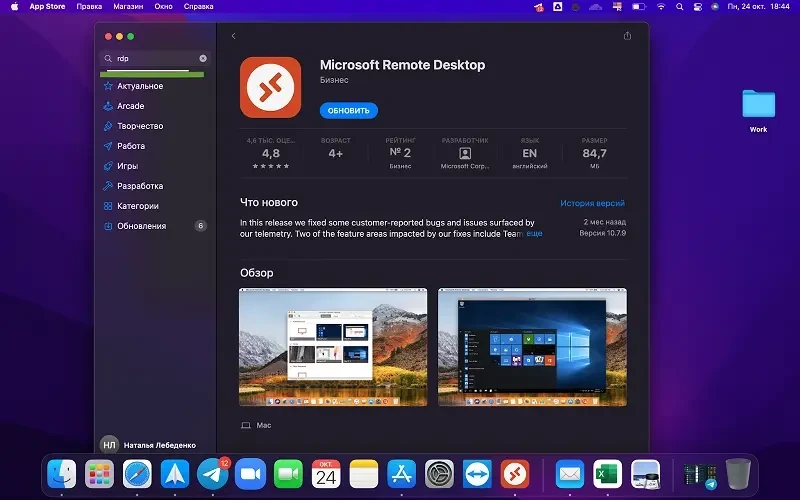The height and width of the screenshot is (500, 800).
Task: Open Launchpad from the Dock
Action: [x=99, y=474]
